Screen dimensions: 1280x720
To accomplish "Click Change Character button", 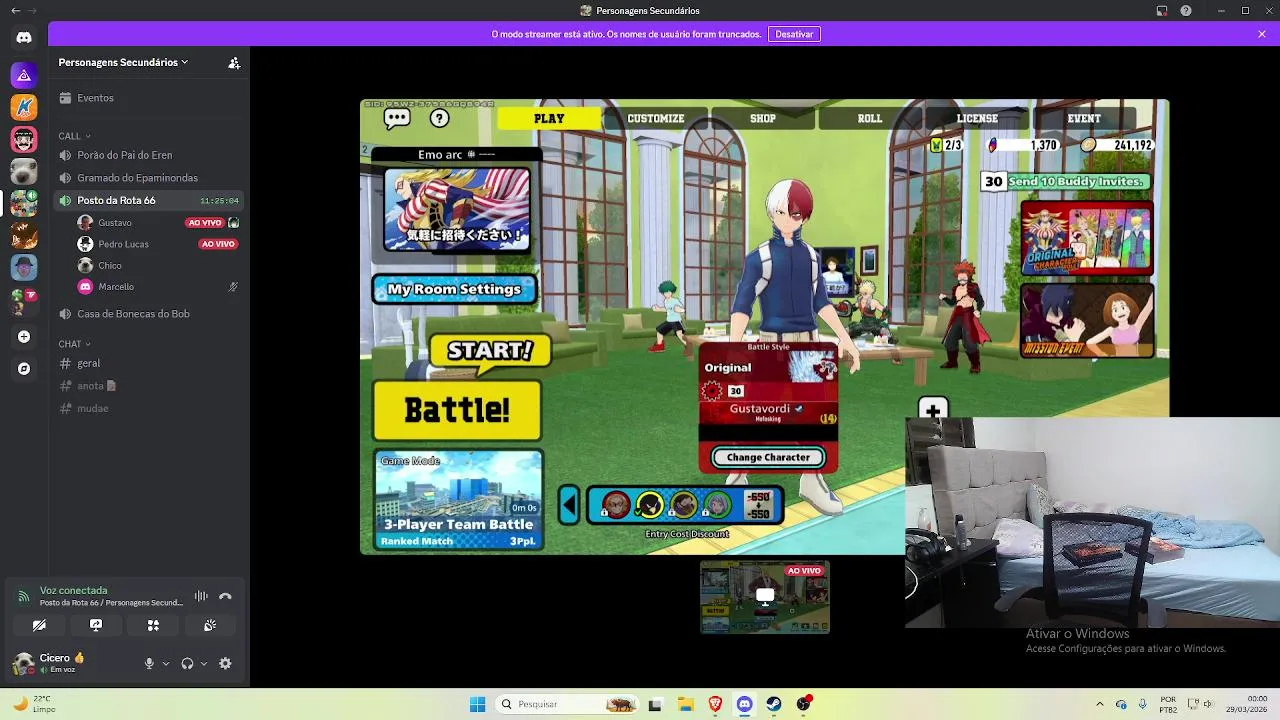I will (x=768, y=457).
